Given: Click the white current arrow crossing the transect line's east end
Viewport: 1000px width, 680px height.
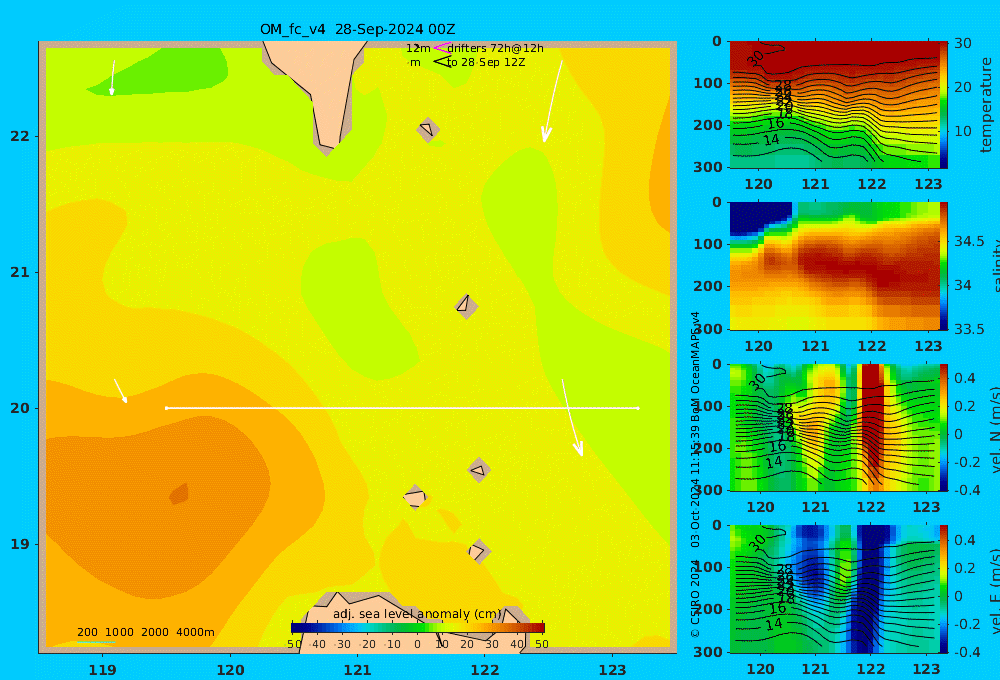Looking at the screenshot, I should [x=573, y=418].
